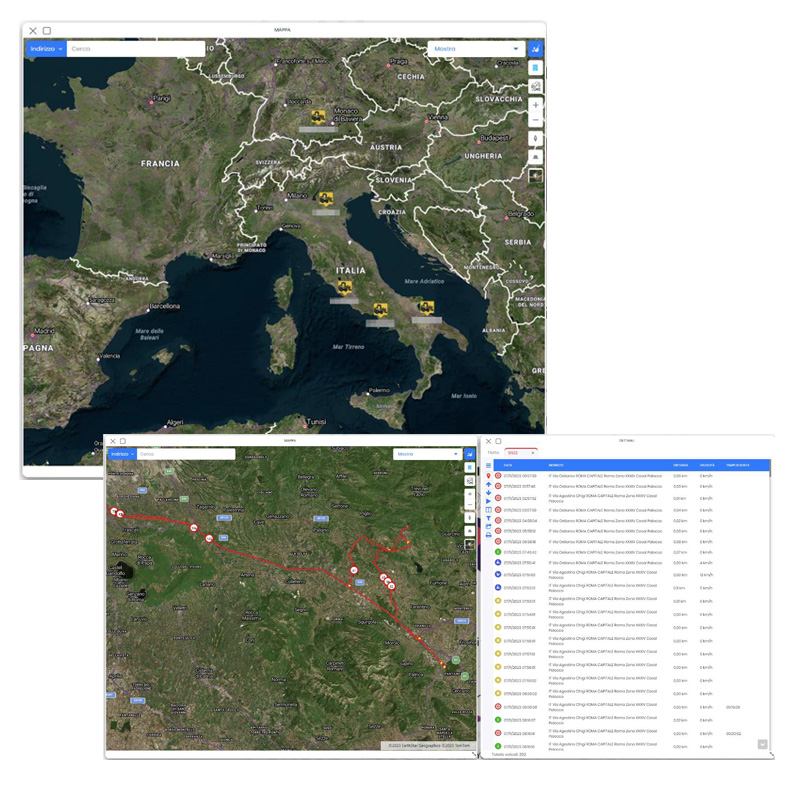The height and width of the screenshot is (800, 800).
Task: Click the filter funnel icon in the details panel
Action: click(x=488, y=518)
